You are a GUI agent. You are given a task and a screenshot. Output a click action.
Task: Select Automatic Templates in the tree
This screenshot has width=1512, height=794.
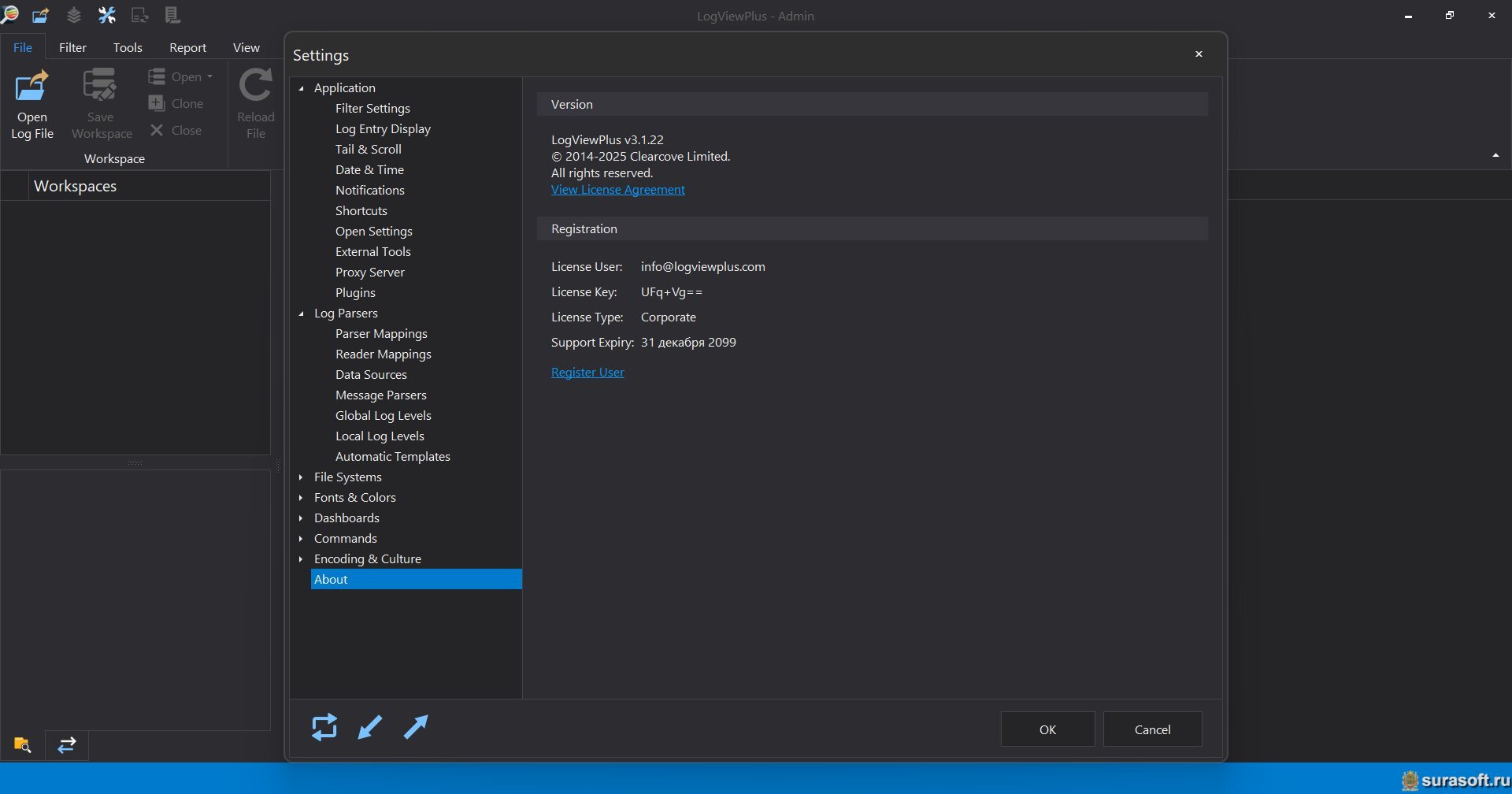392,457
